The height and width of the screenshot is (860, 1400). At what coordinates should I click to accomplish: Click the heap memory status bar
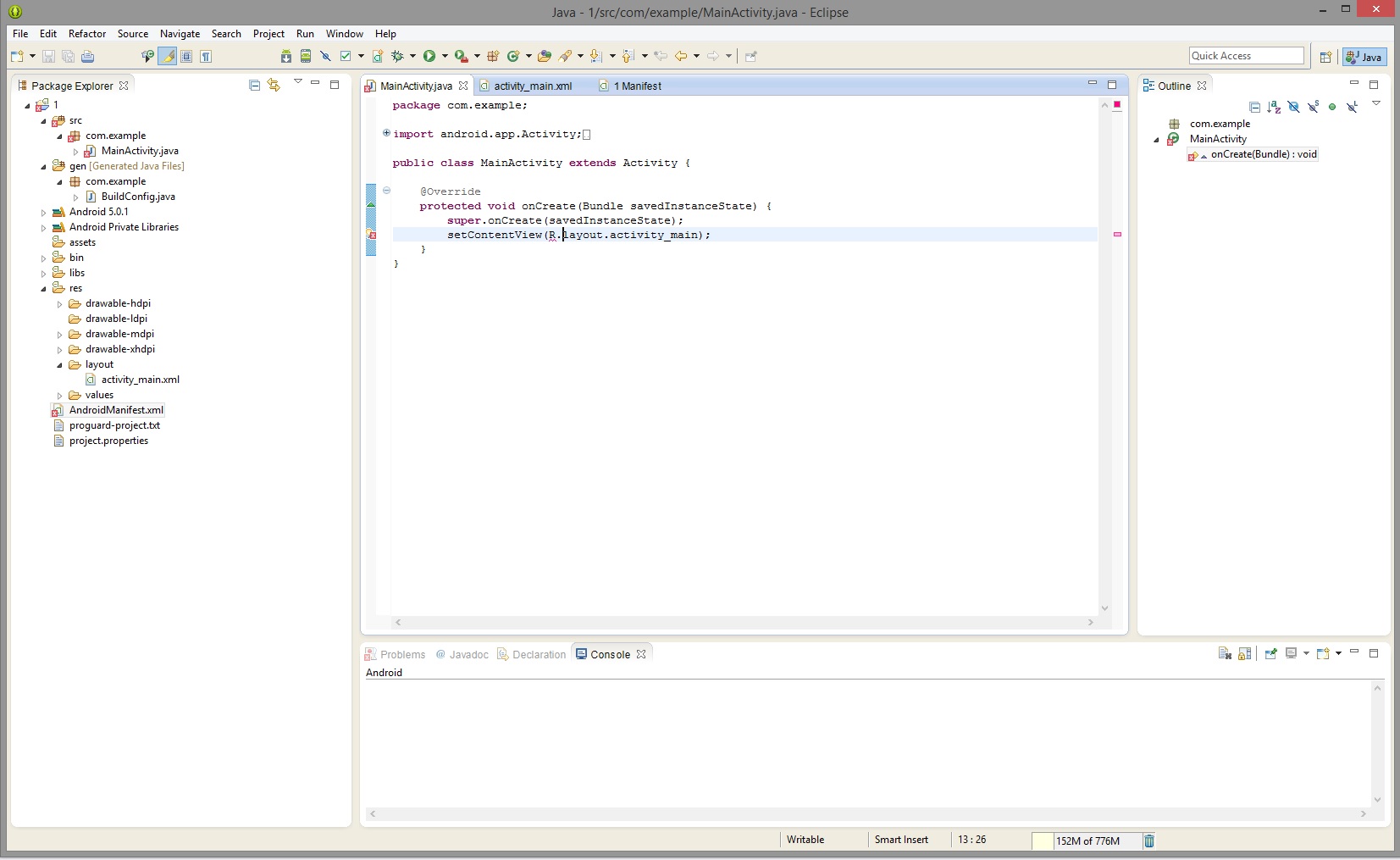1086,841
